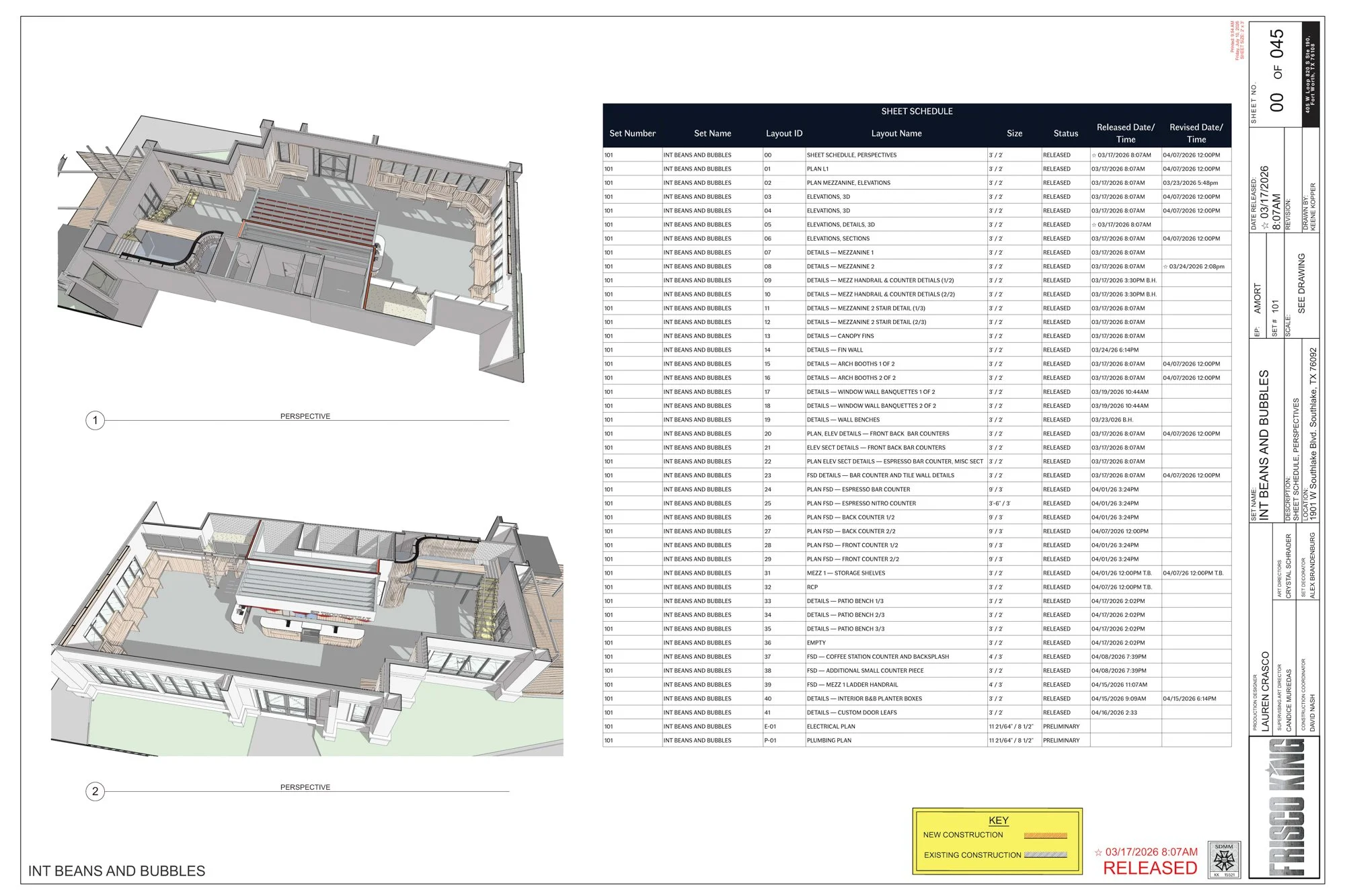Viewport: 1345px width, 896px height.
Task: Click the large red RELEASED stamp text
Action: point(1150,868)
